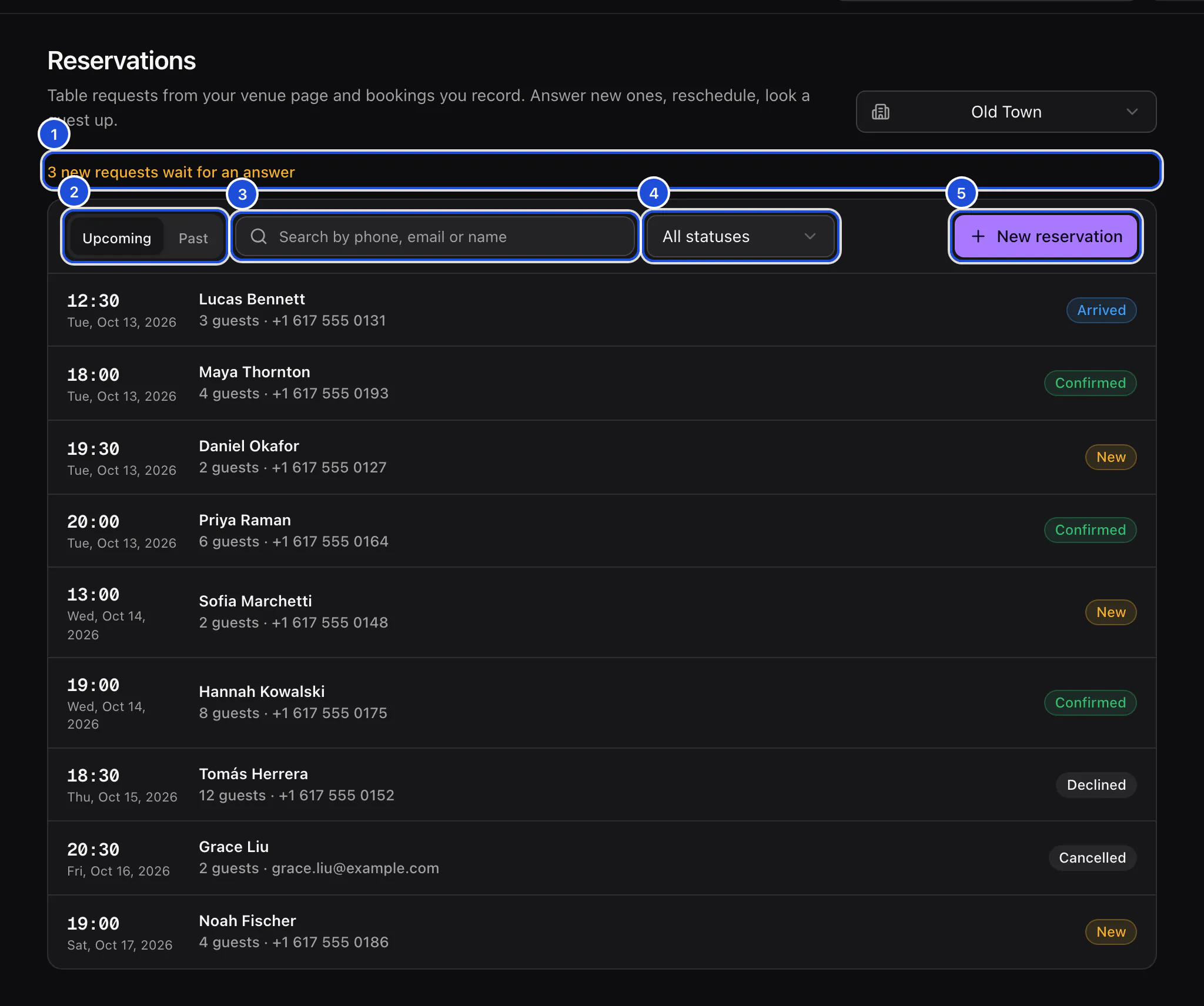Image resolution: width=1204 pixels, height=1006 pixels.
Task: Click the 20:30 time entry
Action: [93, 850]
